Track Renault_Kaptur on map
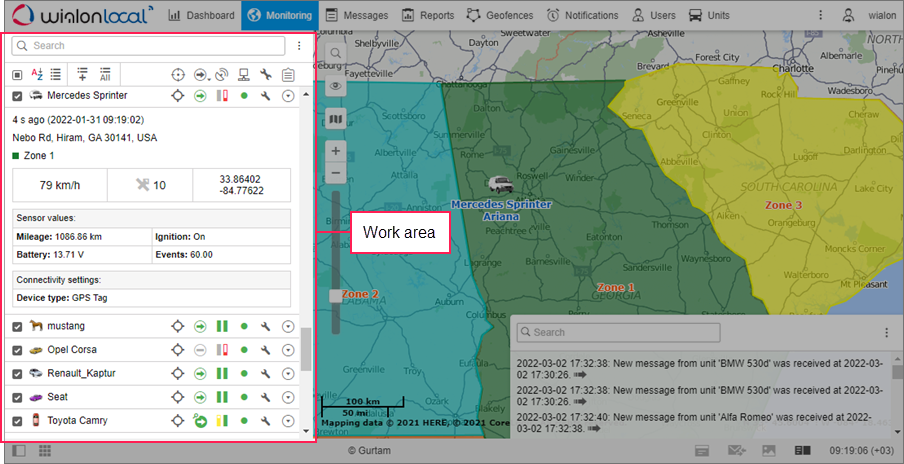This screenshot has width=904, height=464. tap(178, 374)
